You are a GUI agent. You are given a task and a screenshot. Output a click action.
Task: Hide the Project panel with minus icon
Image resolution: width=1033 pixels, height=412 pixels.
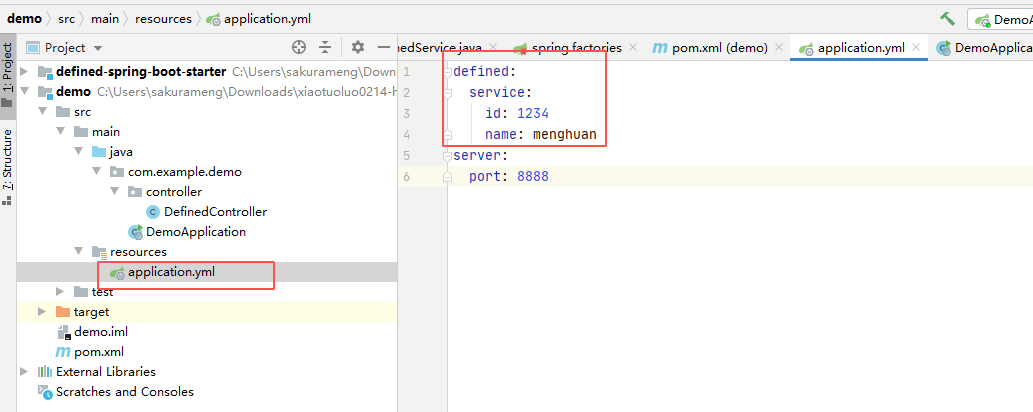coord(384,47)
